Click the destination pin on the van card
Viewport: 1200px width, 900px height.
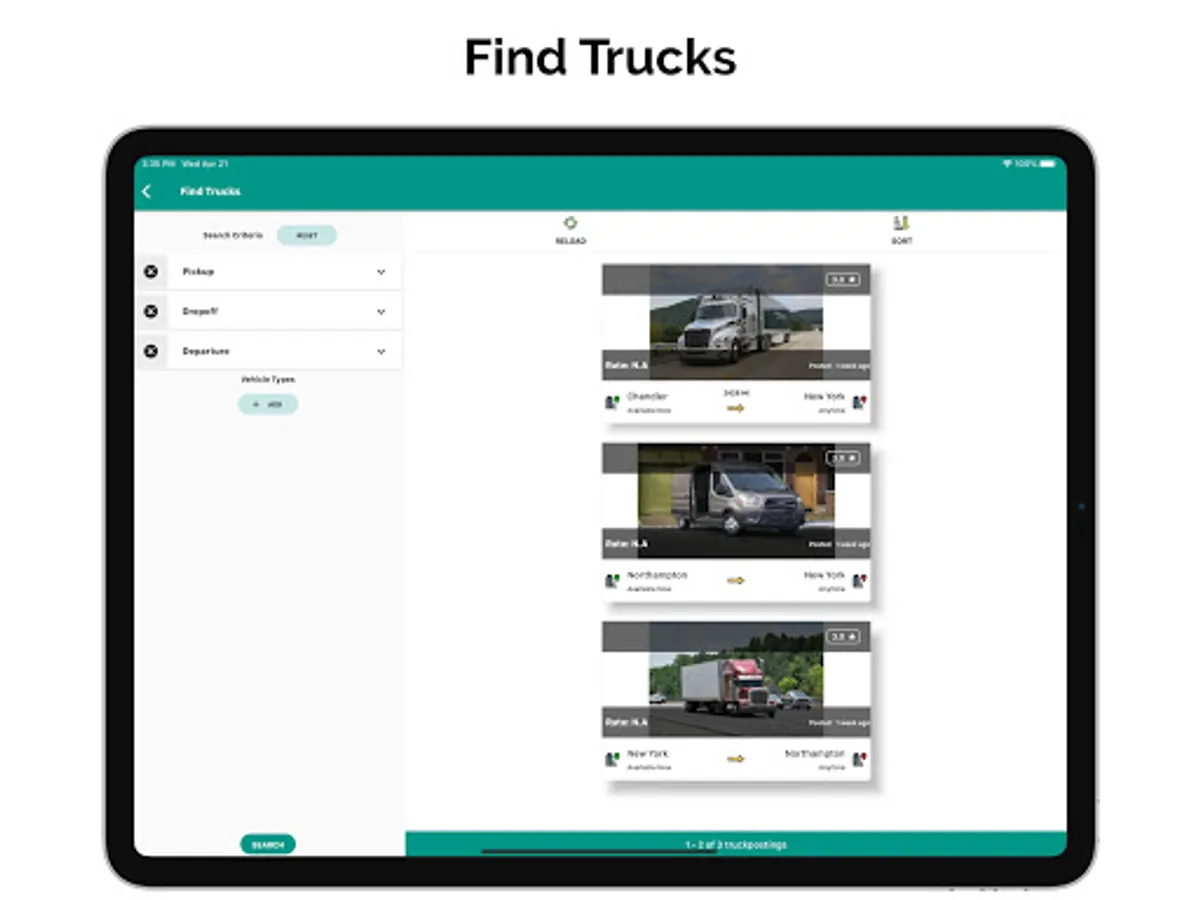[x=859, y=581]
